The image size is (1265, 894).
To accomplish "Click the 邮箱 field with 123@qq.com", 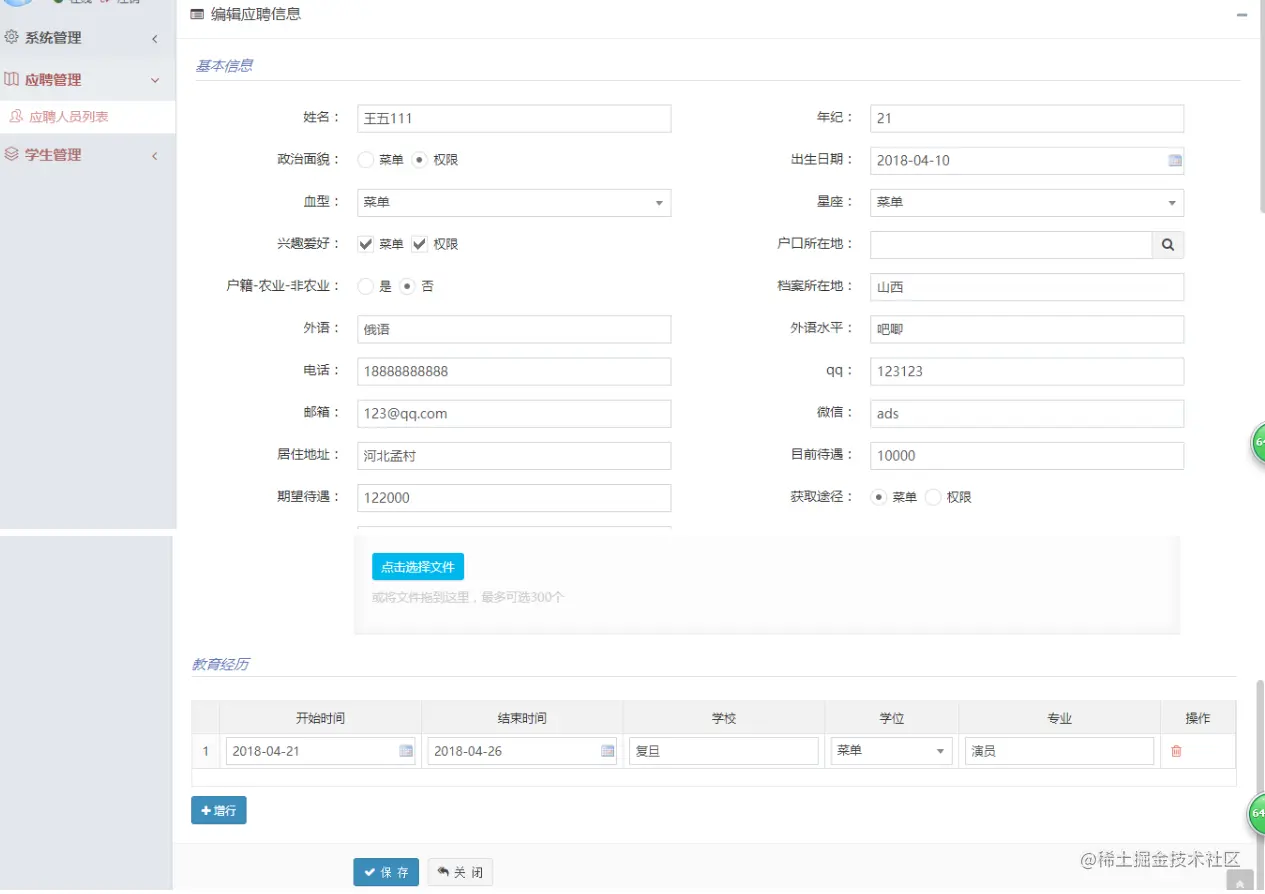I will 514,413.
